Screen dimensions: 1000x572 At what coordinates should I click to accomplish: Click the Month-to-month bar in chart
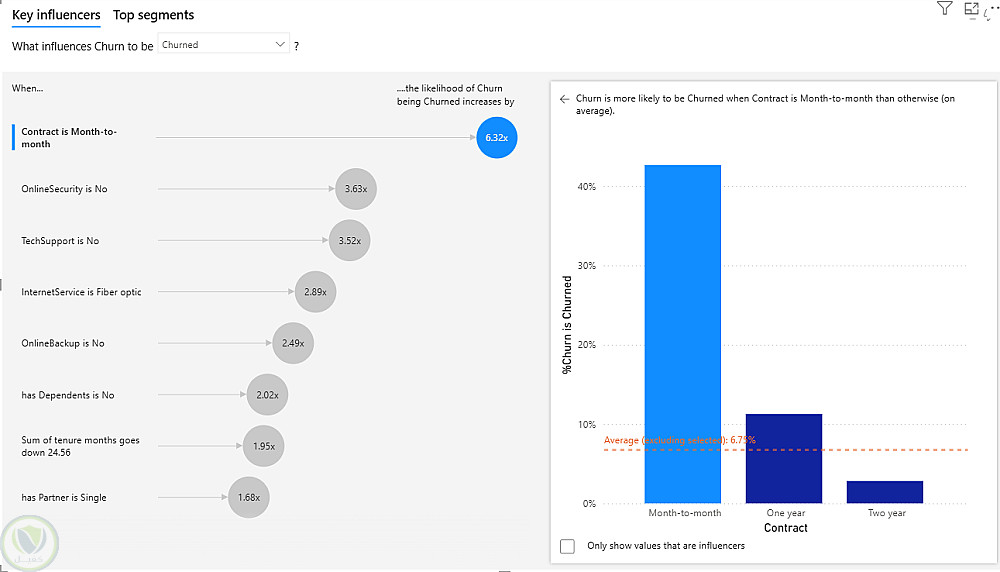tap(683, 334)
